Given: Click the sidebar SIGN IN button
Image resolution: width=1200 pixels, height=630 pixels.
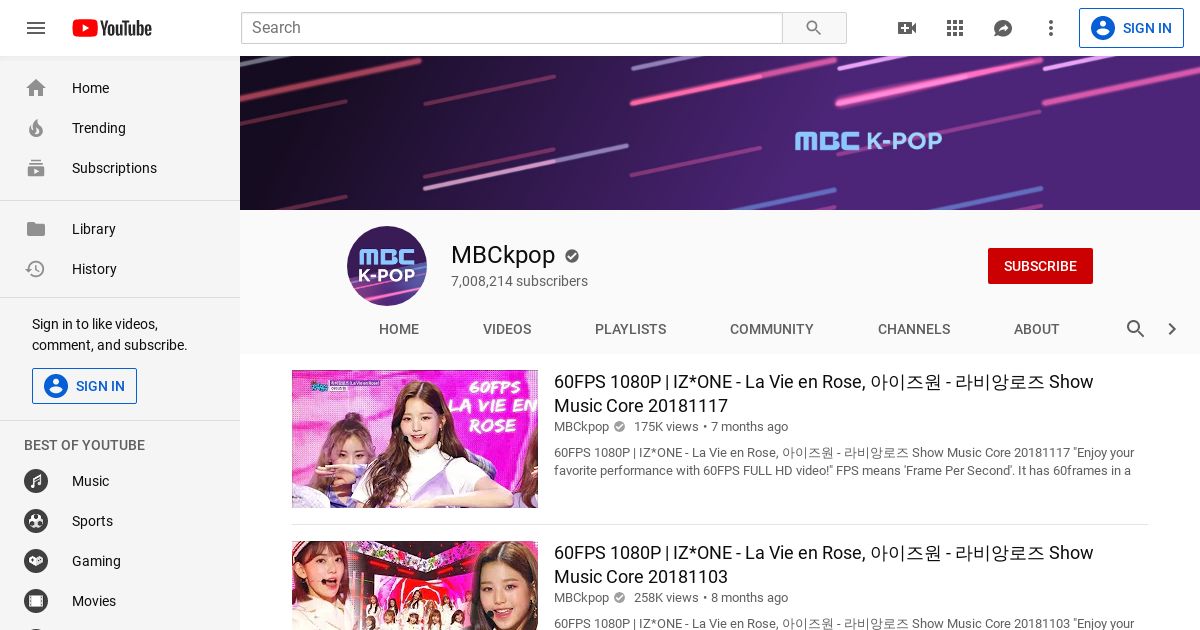Looking at the screenshot, I should [x=84, y=386].
